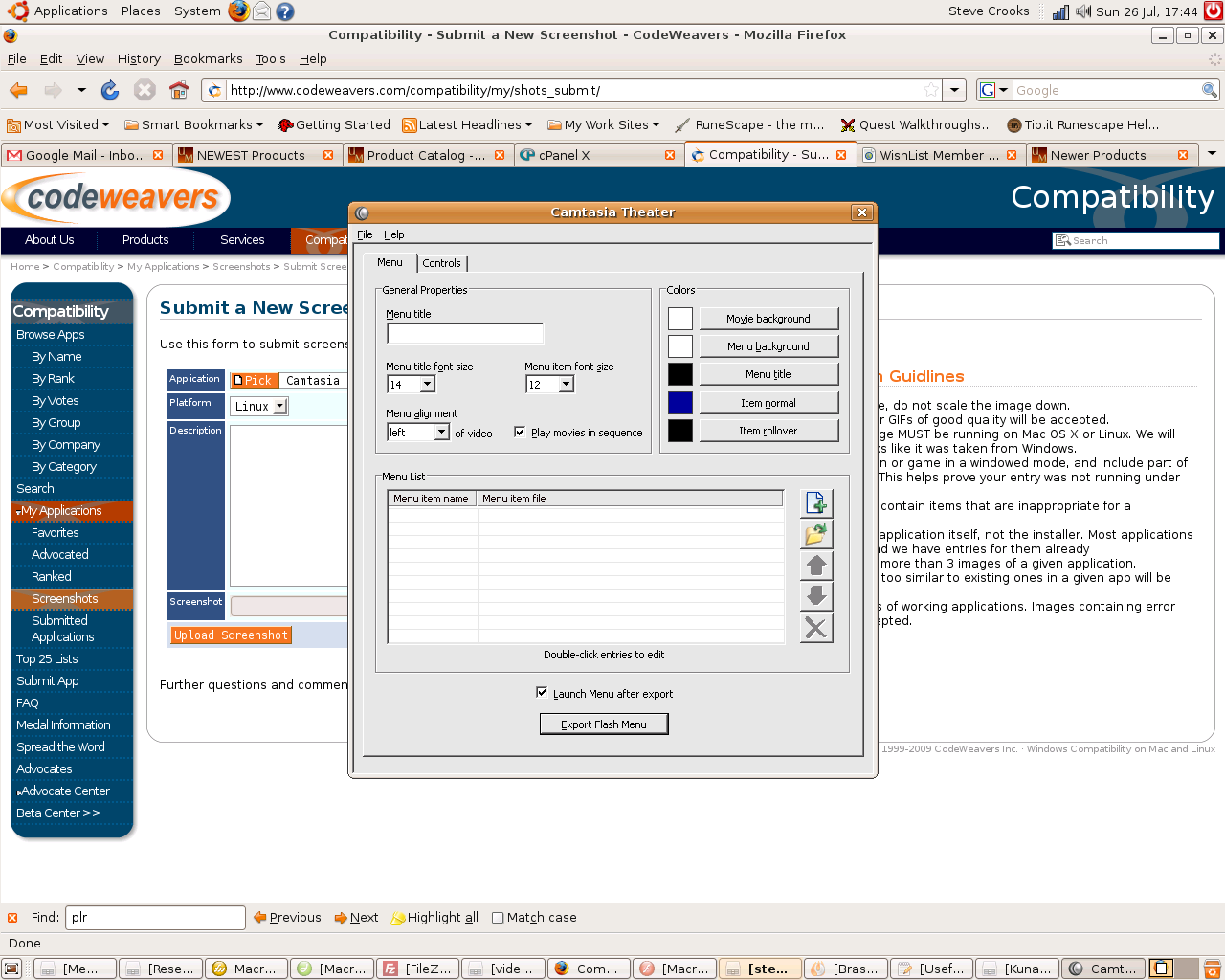This screenshot has width=1225, height=980.
Task: Change Menu alignment to center
Action: pyautogui.click(x=442, y=432)
